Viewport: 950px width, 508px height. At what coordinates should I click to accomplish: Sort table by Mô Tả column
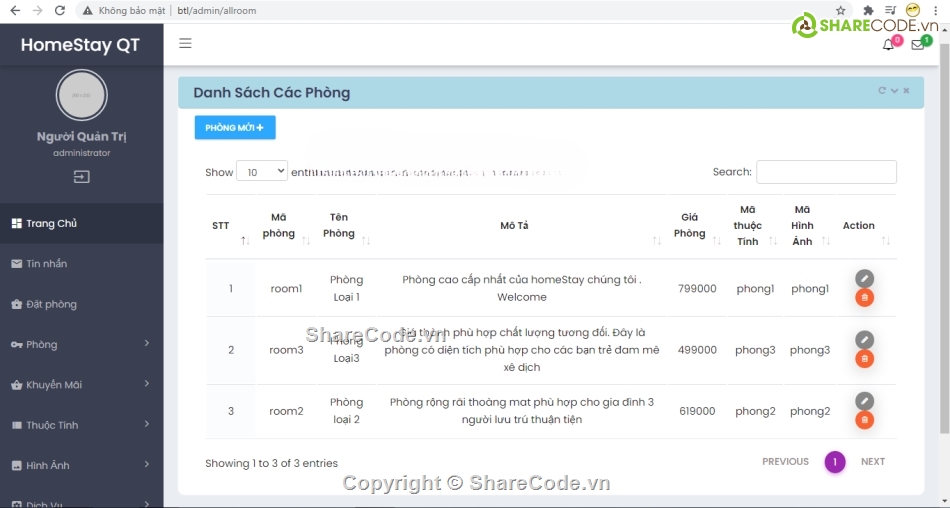(x=522, y=226)
